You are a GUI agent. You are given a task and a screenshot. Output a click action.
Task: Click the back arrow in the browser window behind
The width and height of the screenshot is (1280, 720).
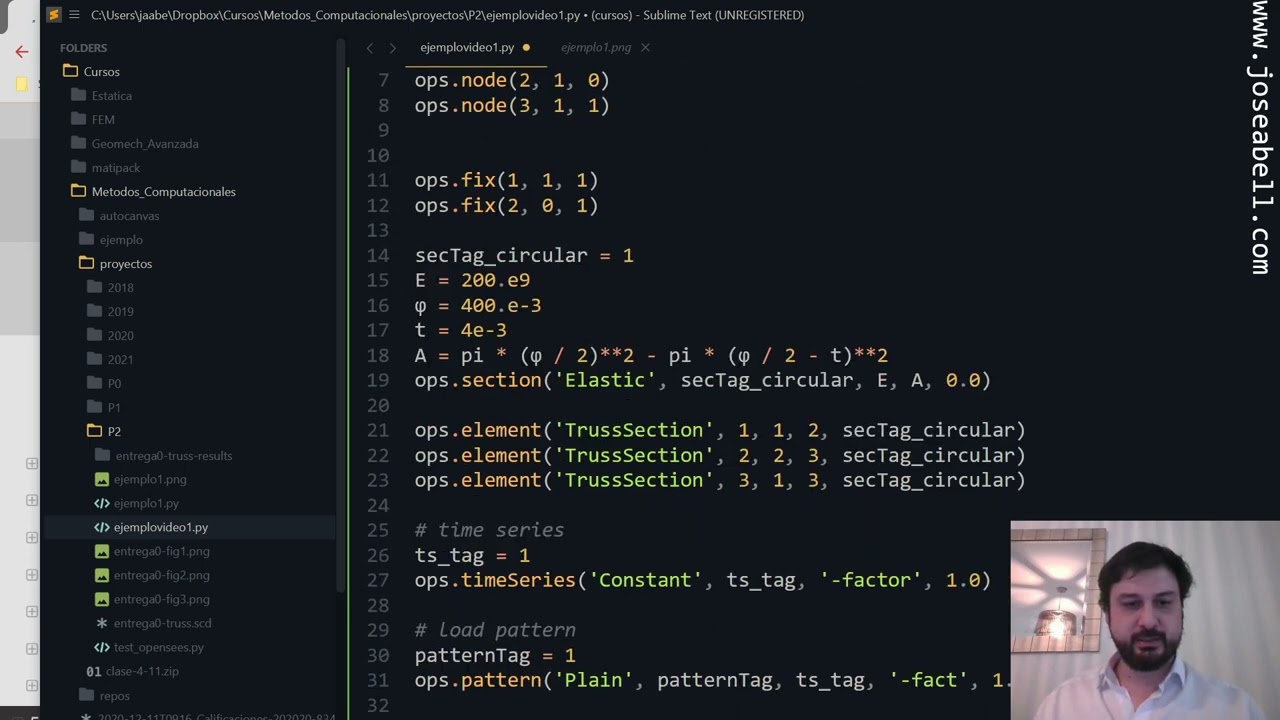pos(21,52)
